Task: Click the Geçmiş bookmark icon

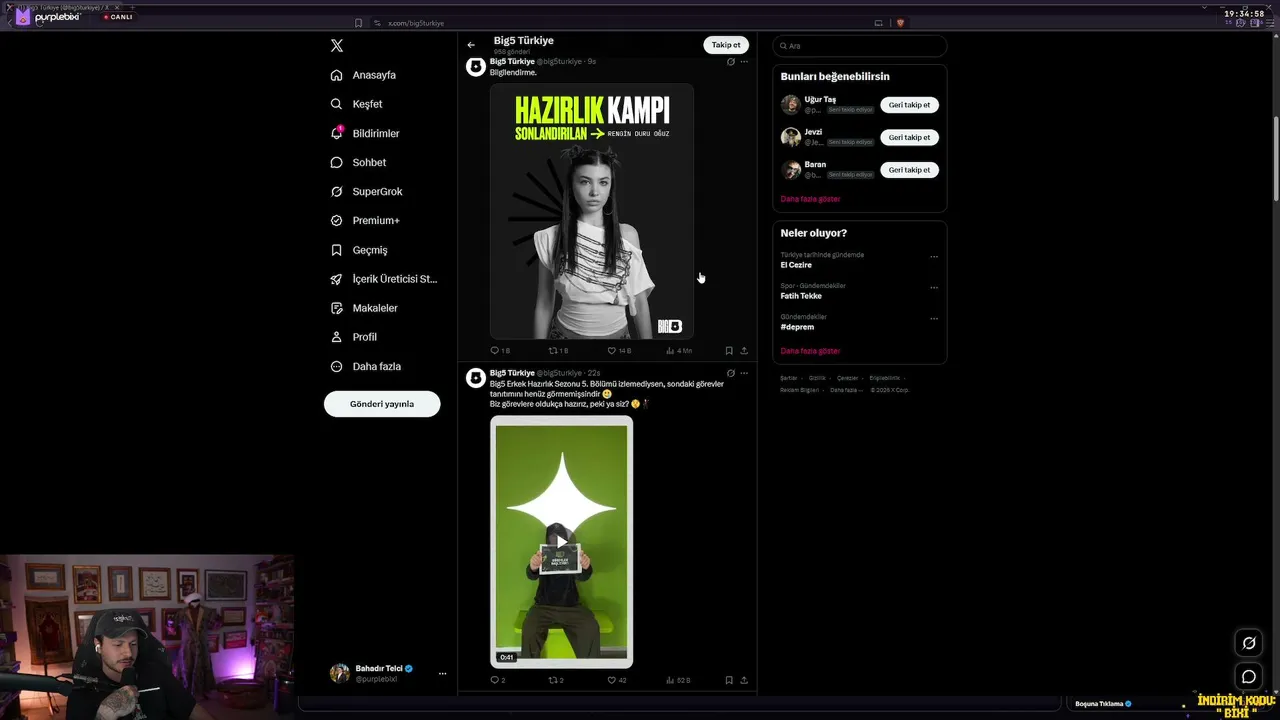Action: click(x=336, y=250)
